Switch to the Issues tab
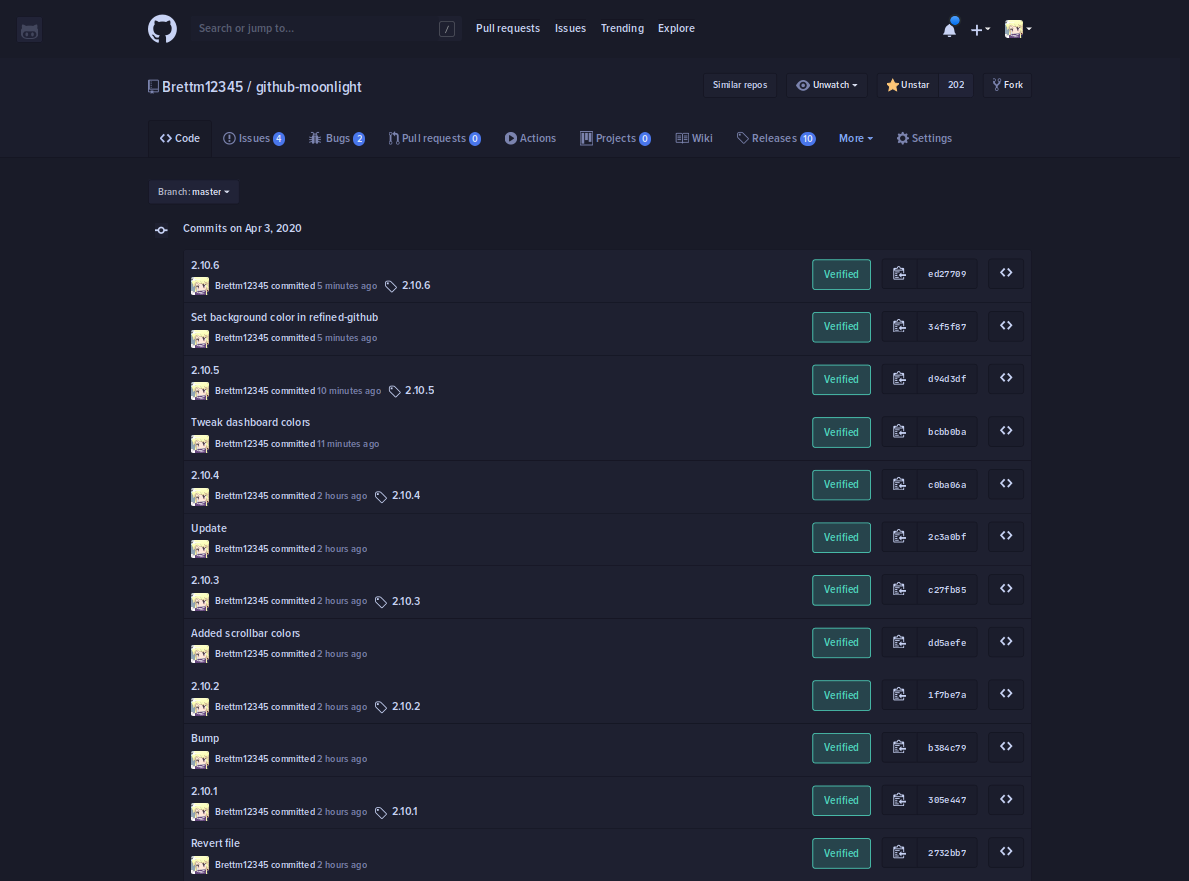 tap(254, 138)
